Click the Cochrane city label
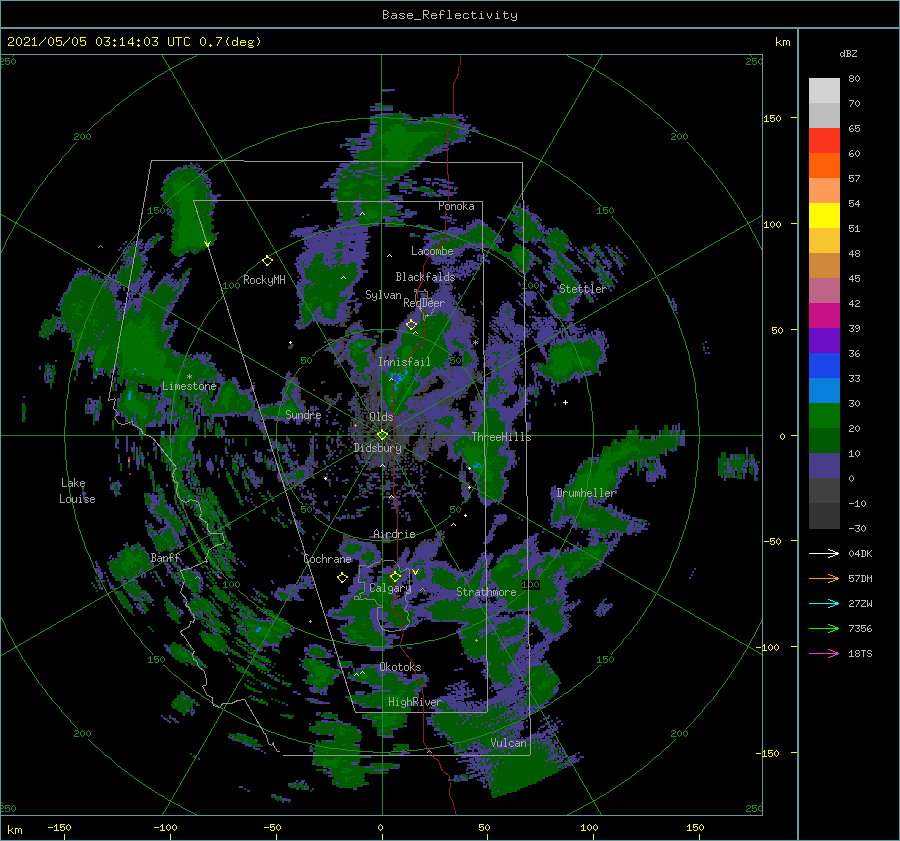Viewport: 900px width, 841px height. [327, 559]
